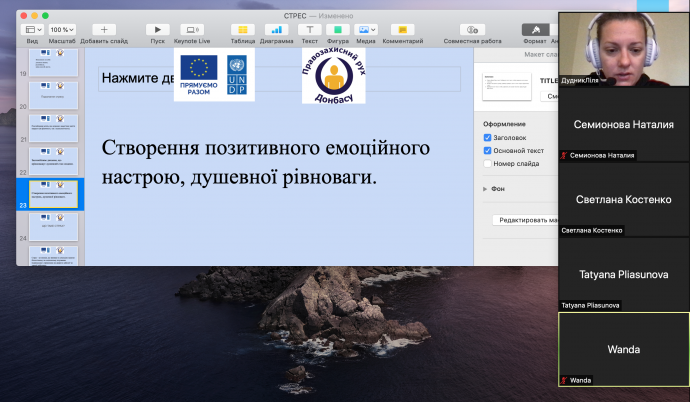690x402 pixels.
Task: Open the Media (Медиа) dropdown
Action: pos(367,30)
